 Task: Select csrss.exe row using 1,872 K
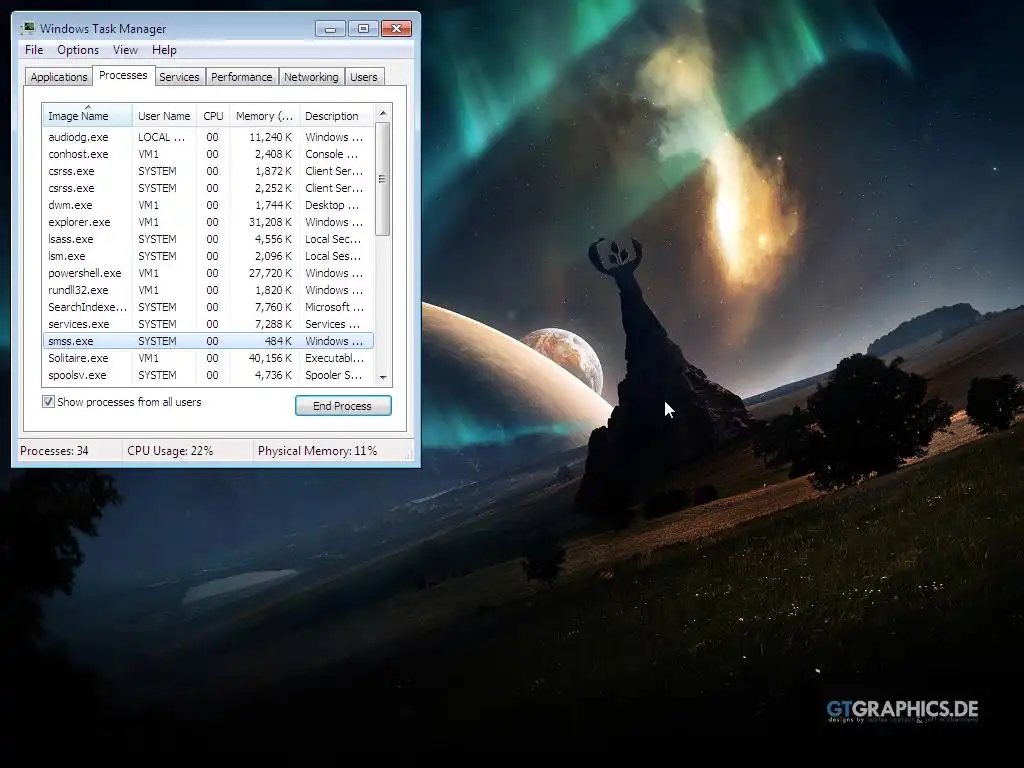click(208, 171)
